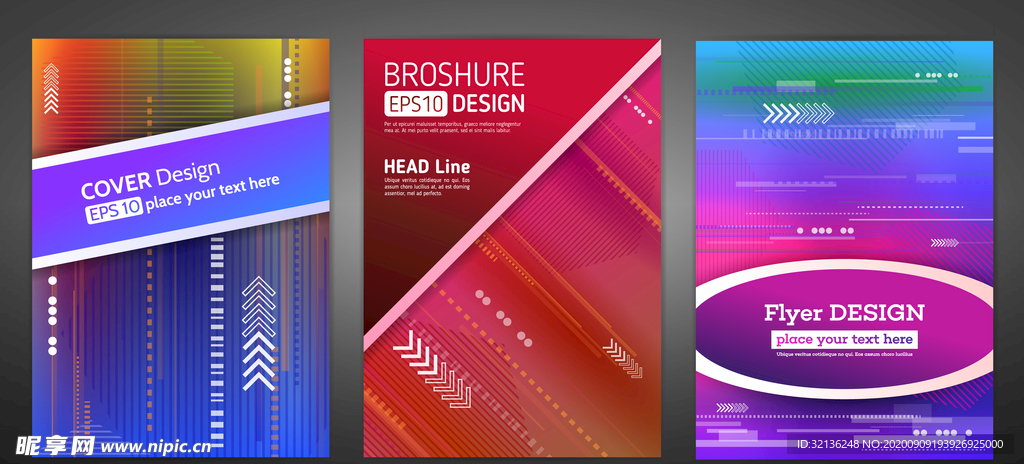Screen dimensions: 1024x464
Task: Click the small upward chevrons on the cover's top-left
Action: (x=51, y=88)
